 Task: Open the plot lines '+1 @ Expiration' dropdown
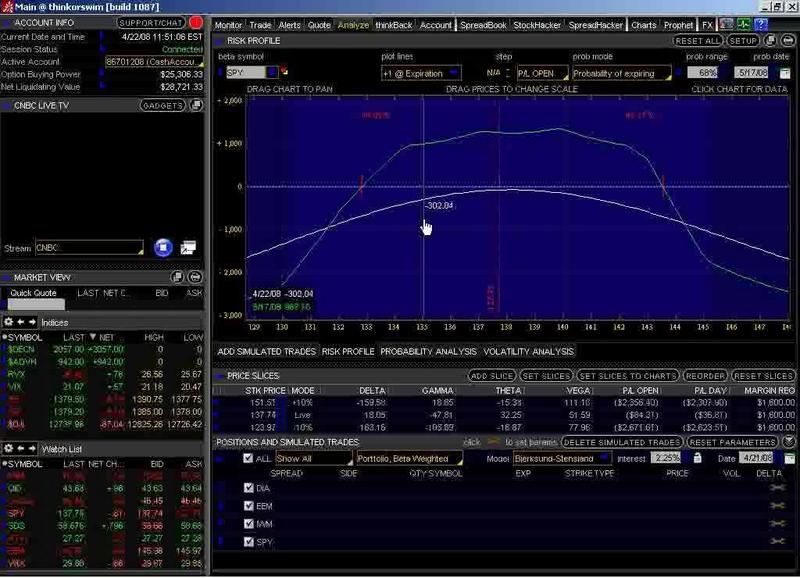tap(421, 73)
